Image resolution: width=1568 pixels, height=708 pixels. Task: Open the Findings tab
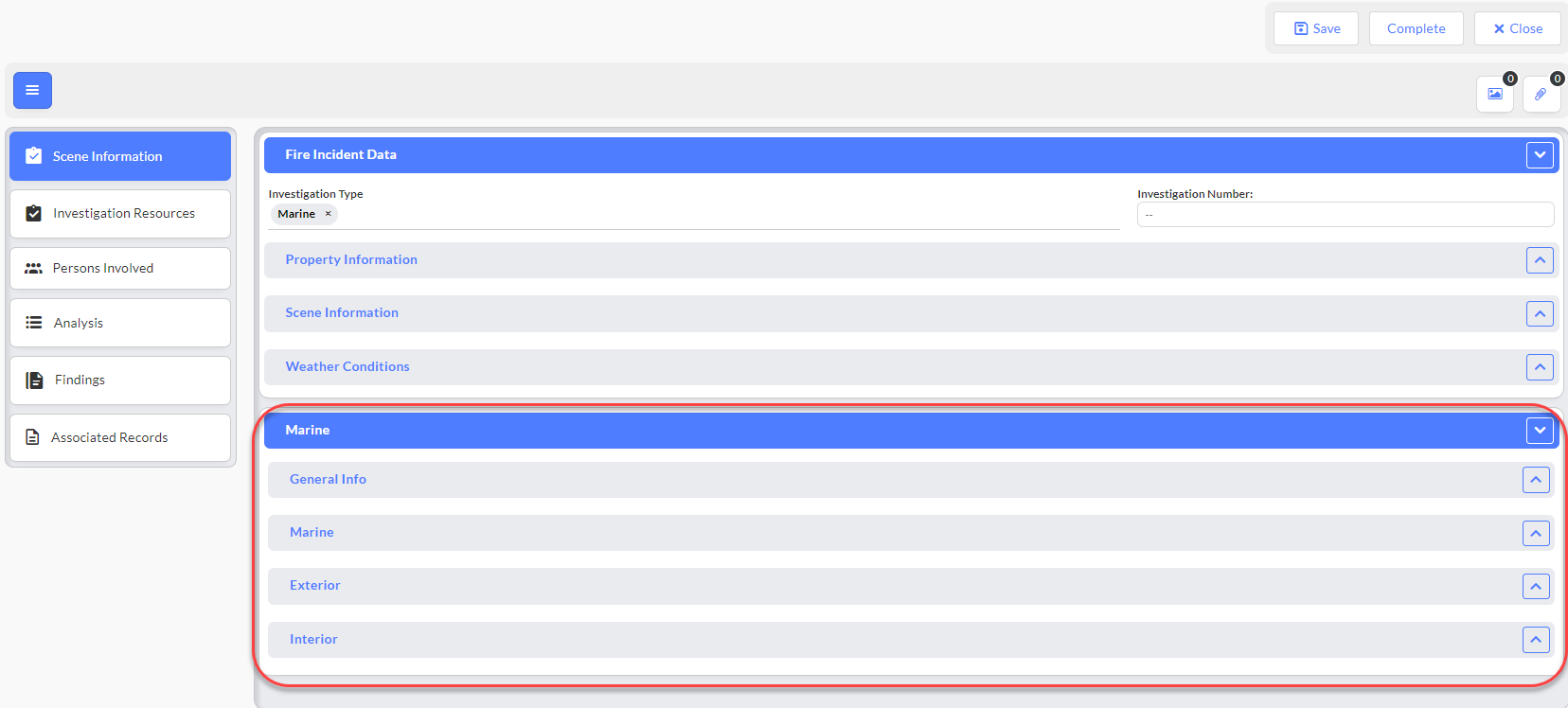120,381
